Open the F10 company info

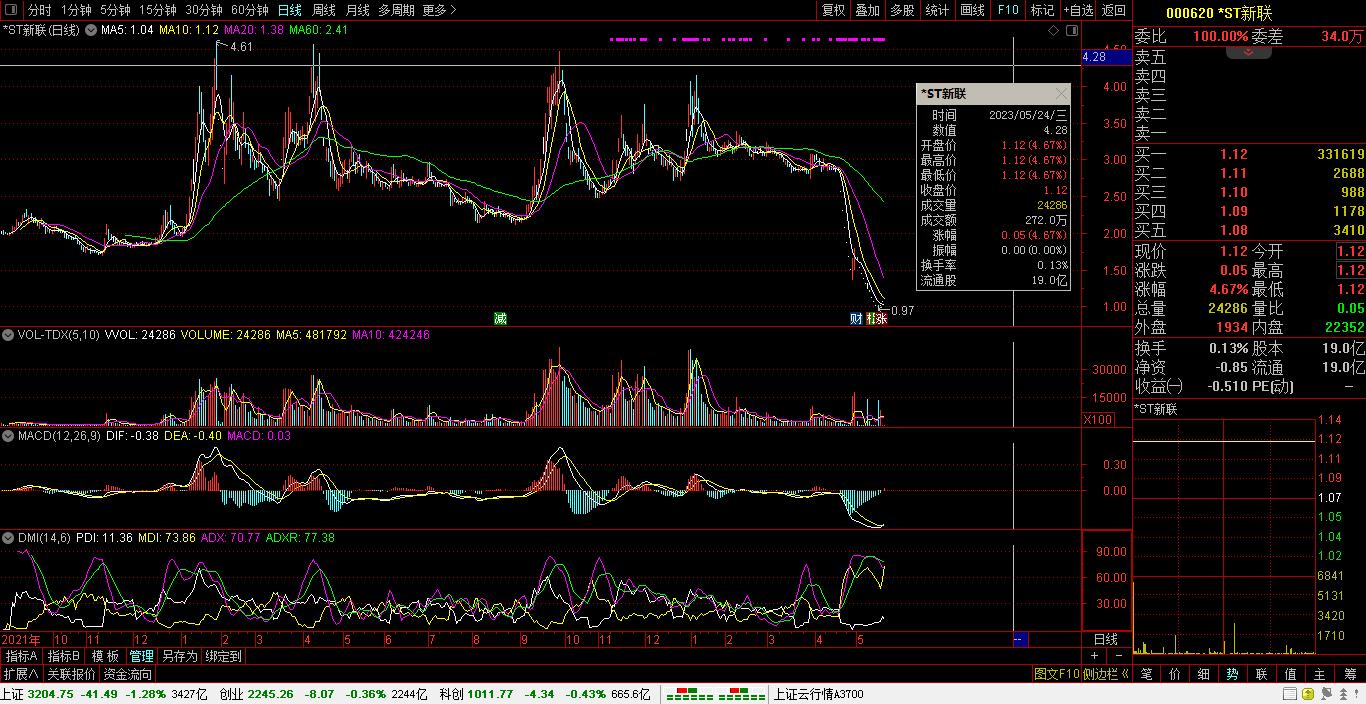(x=1007, y=10)
